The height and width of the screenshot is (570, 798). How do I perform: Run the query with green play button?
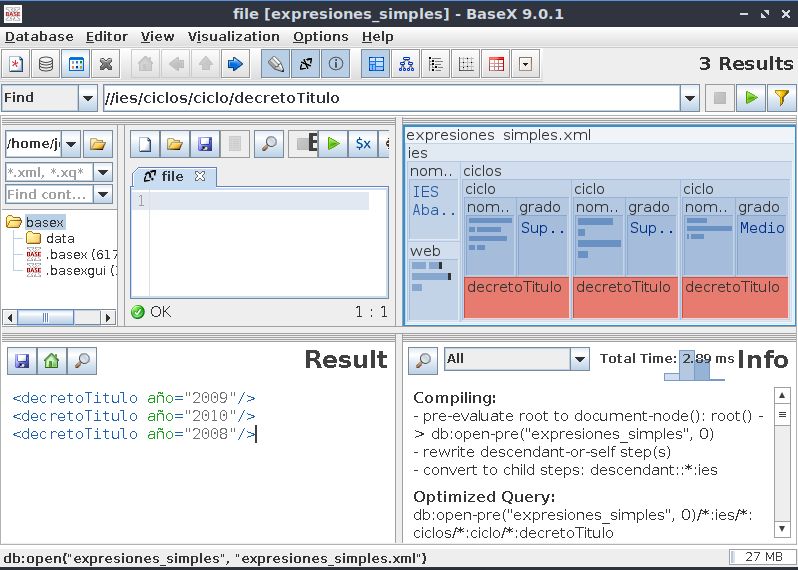tap(749, 98)
